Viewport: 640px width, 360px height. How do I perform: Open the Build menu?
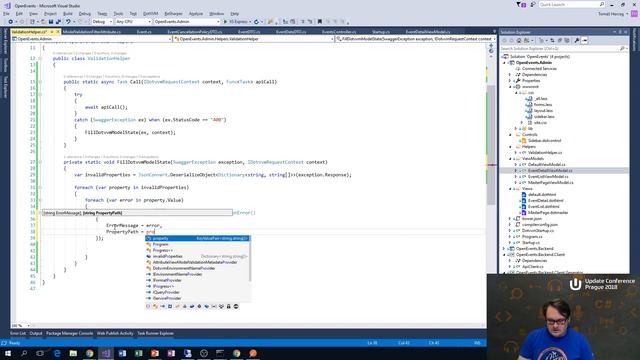[67, 13]
